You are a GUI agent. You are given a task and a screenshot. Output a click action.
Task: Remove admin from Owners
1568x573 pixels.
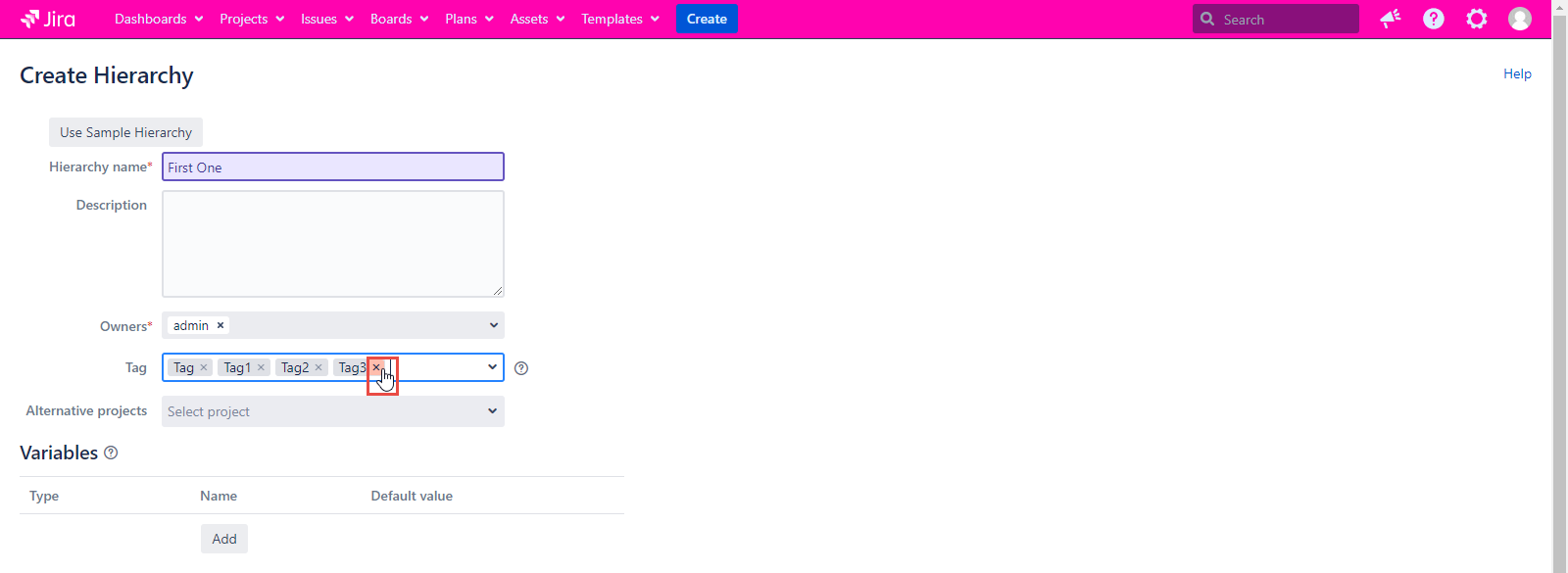pyautogui.click(x=220, y=325)
